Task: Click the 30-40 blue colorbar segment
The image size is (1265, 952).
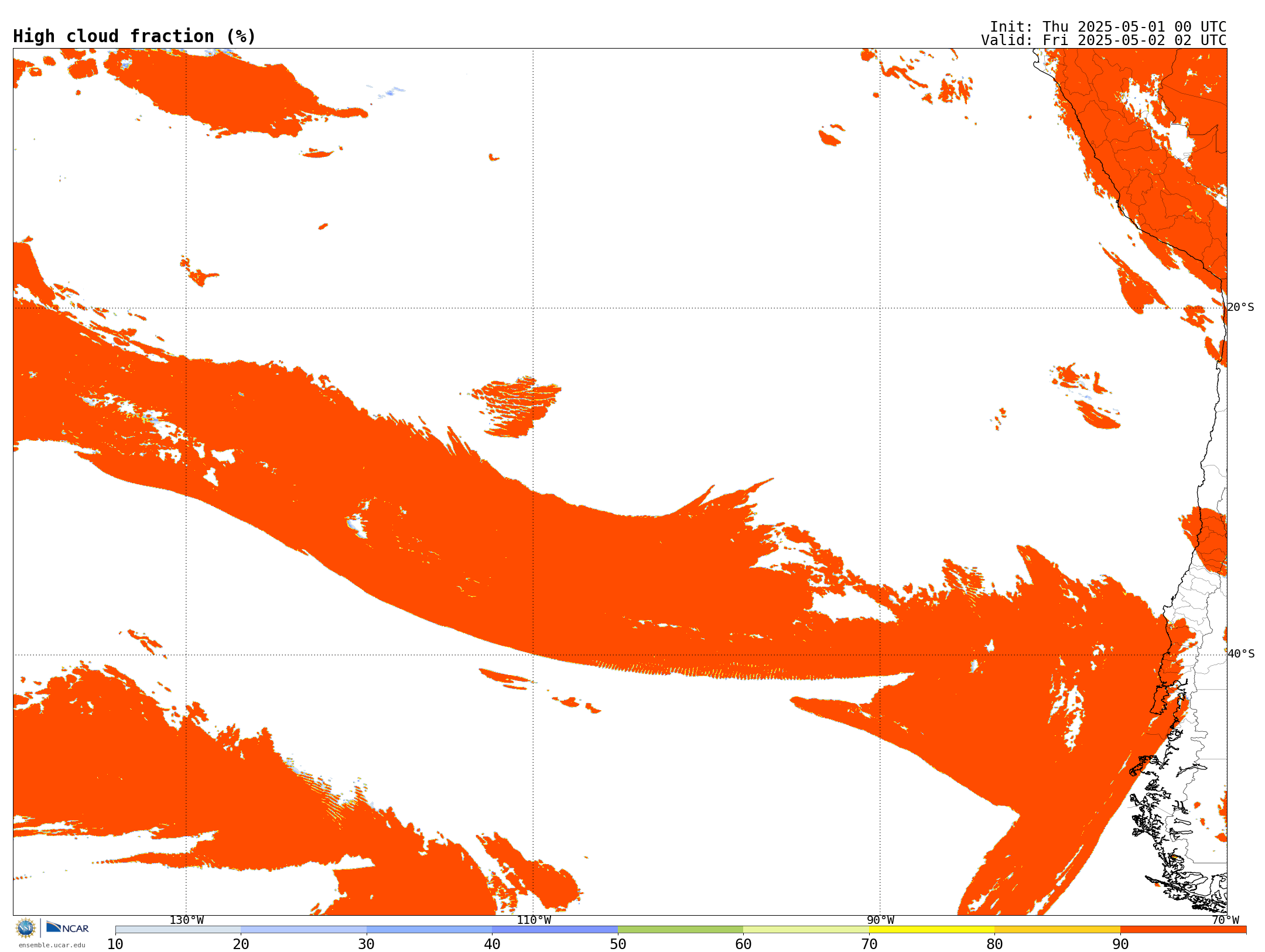Action: click(429, 930)
